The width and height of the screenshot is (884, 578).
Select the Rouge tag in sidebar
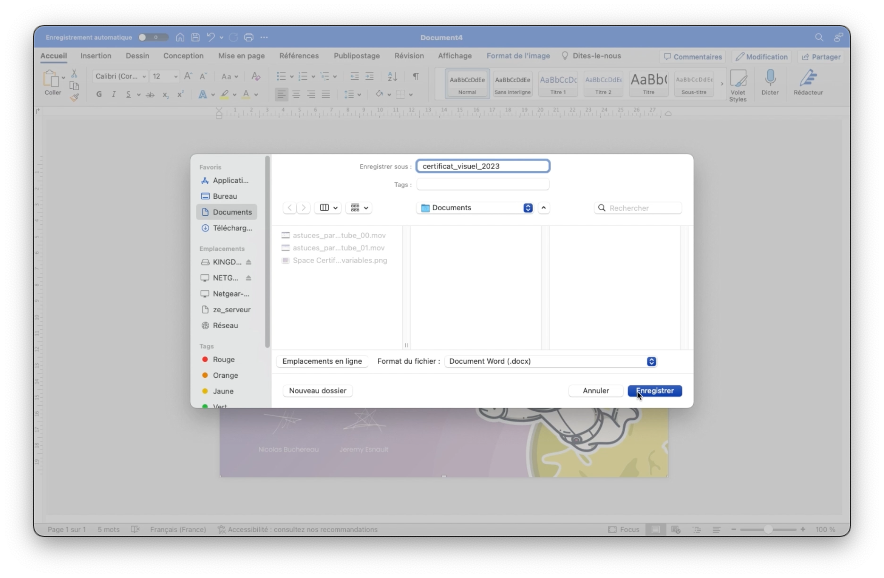[223, 359]
